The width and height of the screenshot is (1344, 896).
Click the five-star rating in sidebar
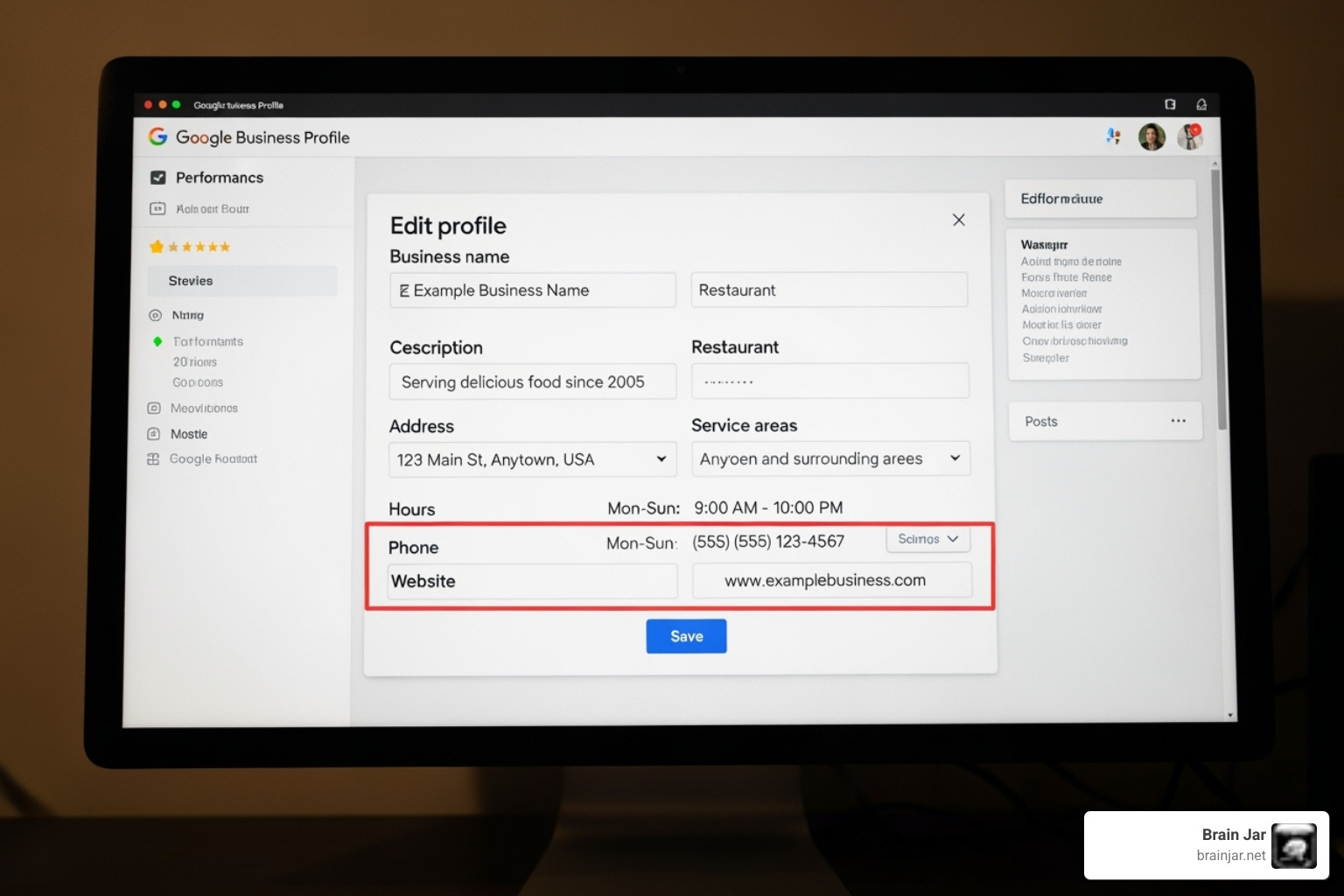(190, 247)
